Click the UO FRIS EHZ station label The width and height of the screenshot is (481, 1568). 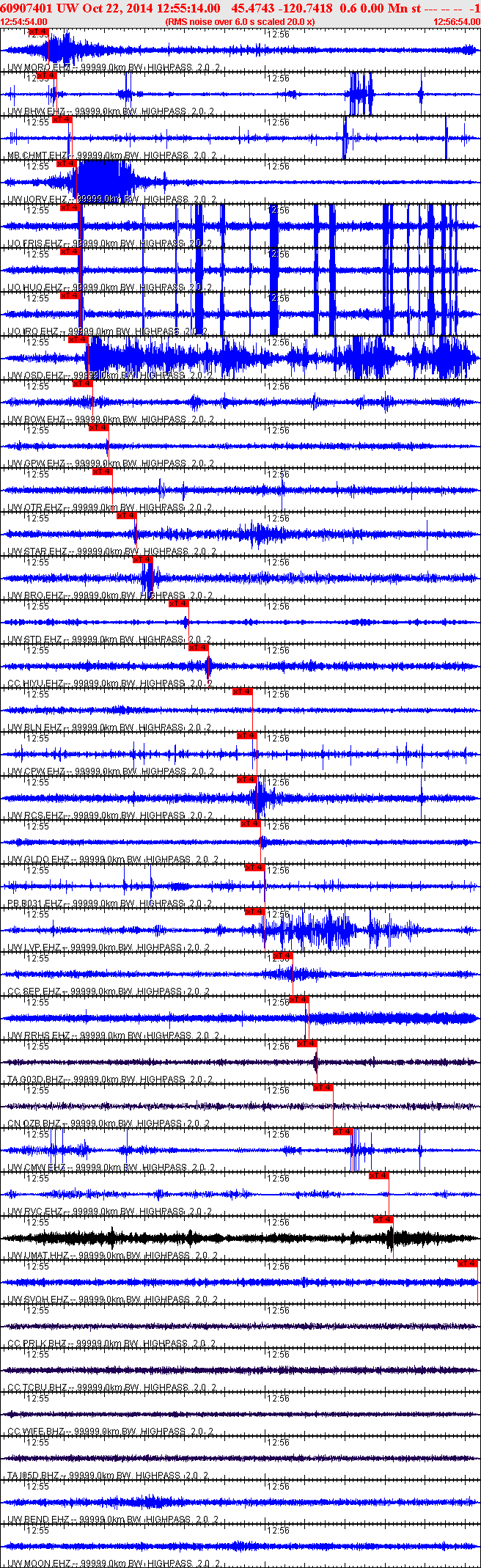pos(37,243)
